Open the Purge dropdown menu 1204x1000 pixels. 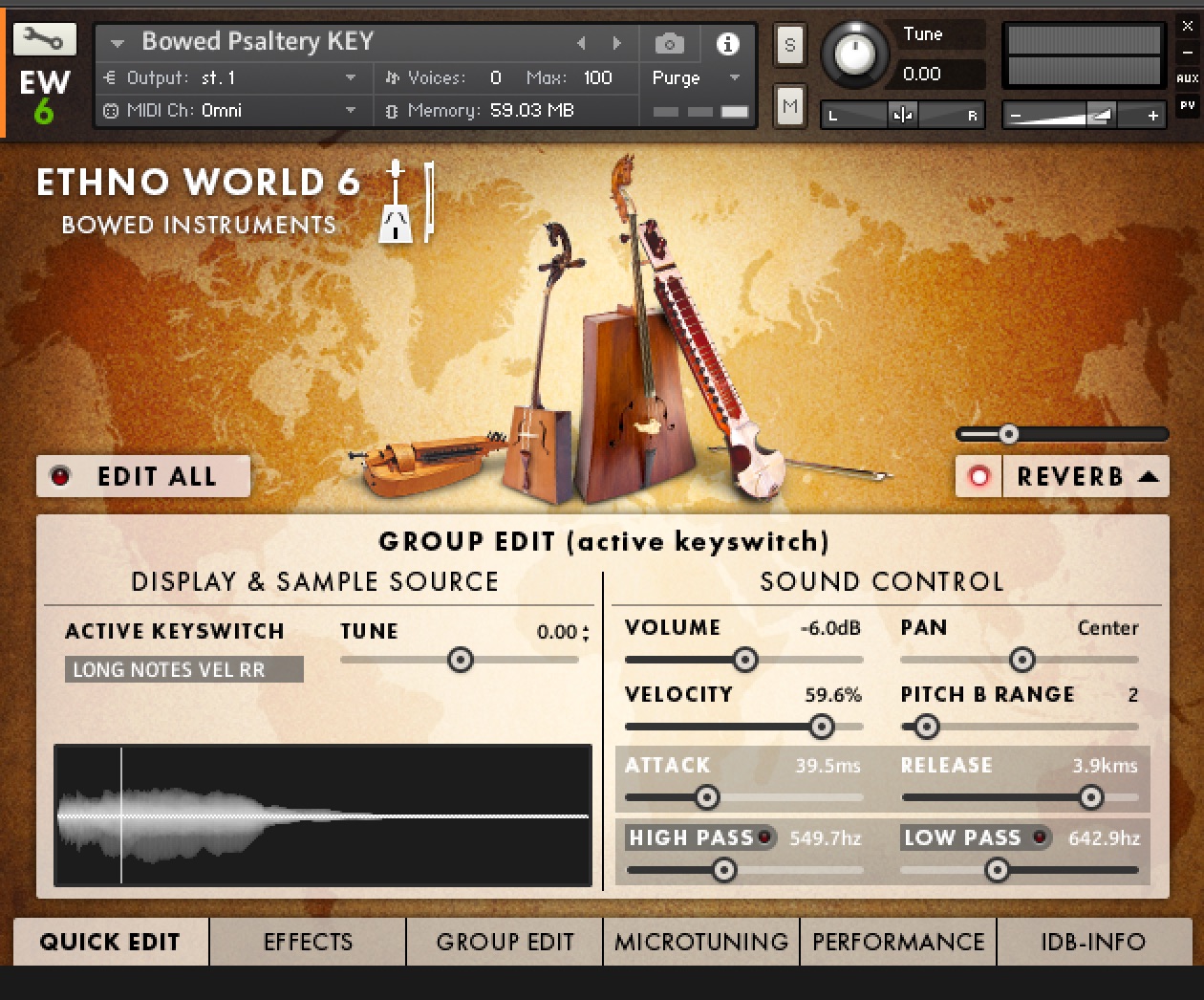point(735,77)
